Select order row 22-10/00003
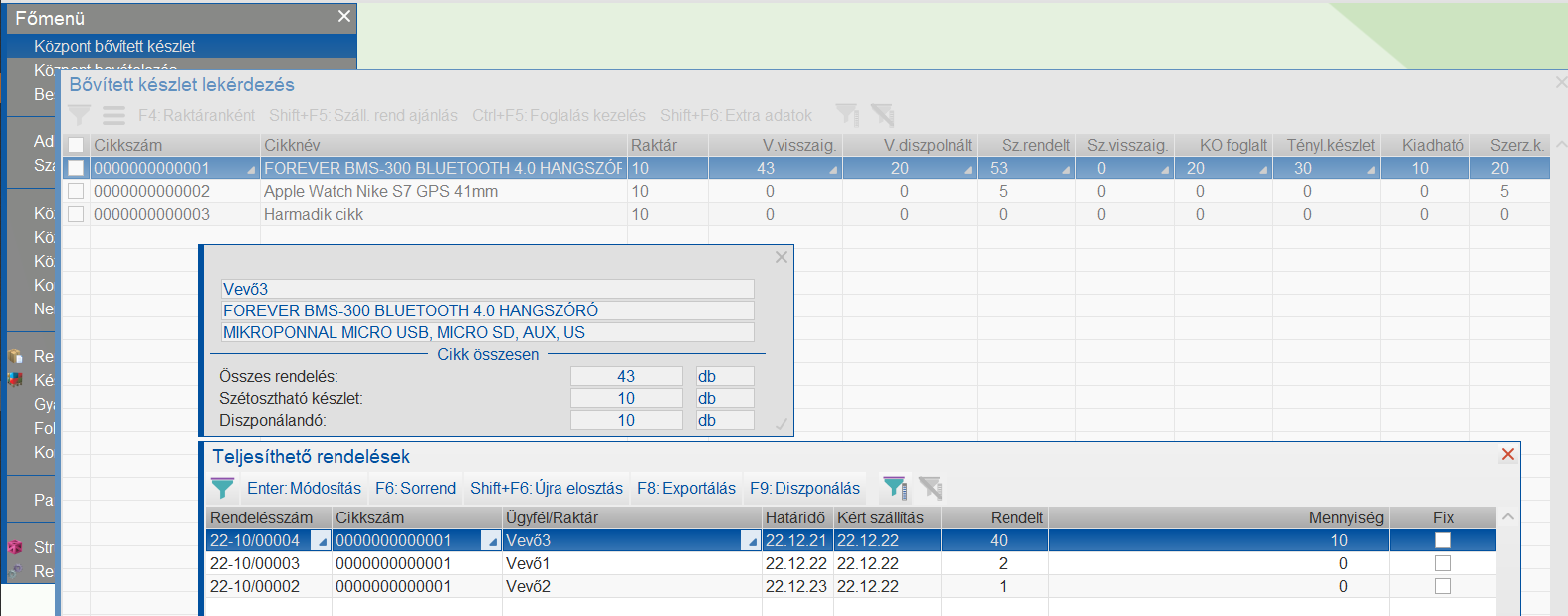This screenshot has width=1568, height=616. (850, 563)
